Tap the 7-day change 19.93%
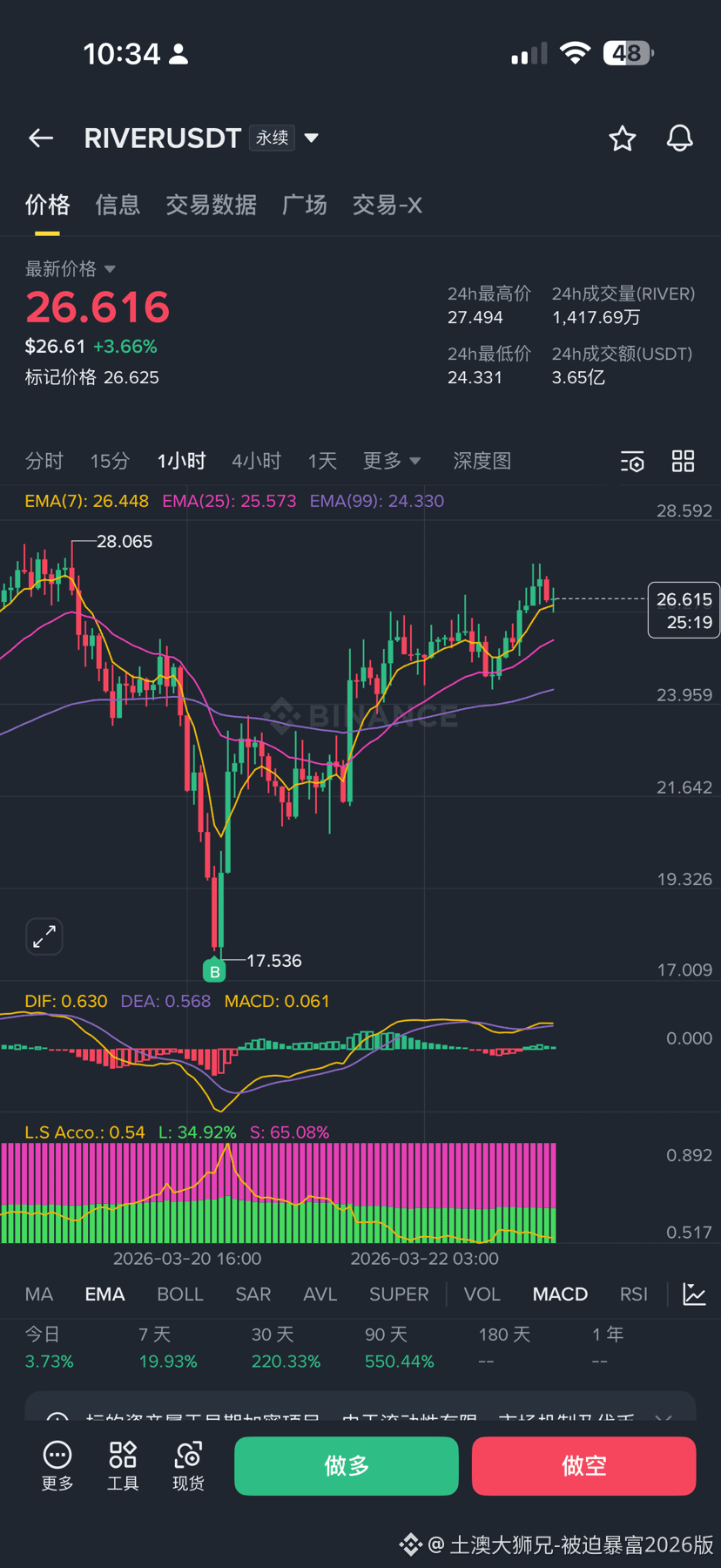This screenshot has width=721, height=1568. (168, 1362)
